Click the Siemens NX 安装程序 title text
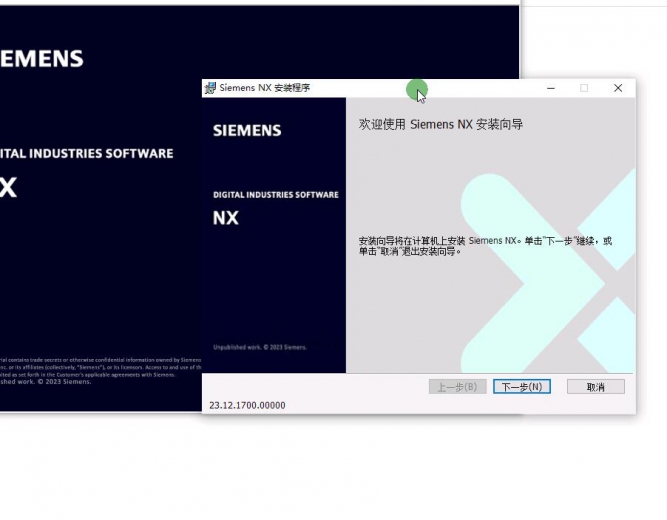Image resolution: width=667 pixels, height=520 pixels. click(265, 88)
